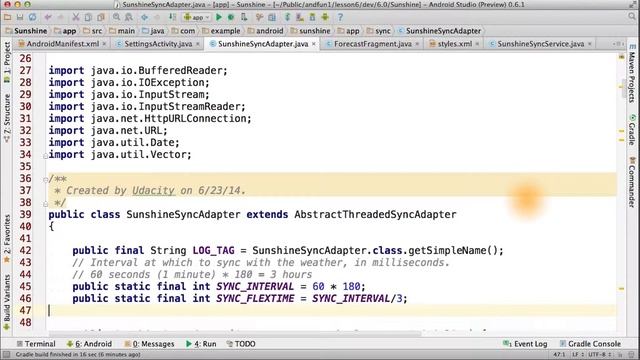
Task: Close the styles.xml tab
Action: pos(477,44)
